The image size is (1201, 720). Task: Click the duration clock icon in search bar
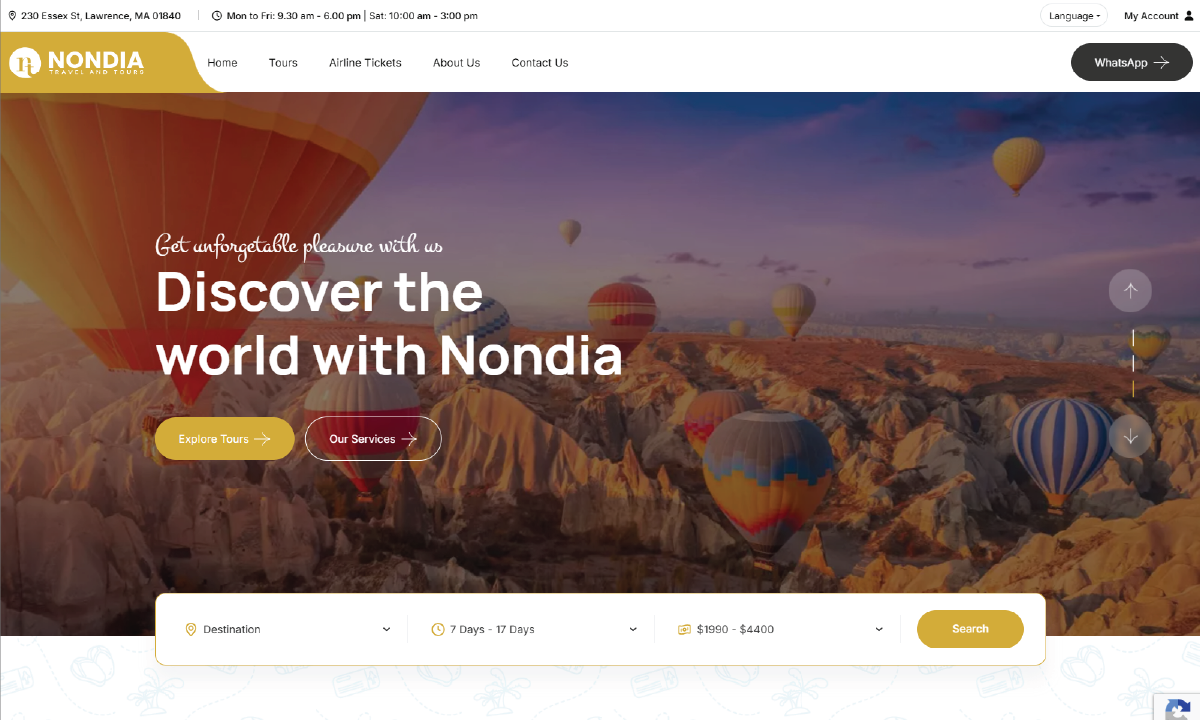click(x=438, y=630)
